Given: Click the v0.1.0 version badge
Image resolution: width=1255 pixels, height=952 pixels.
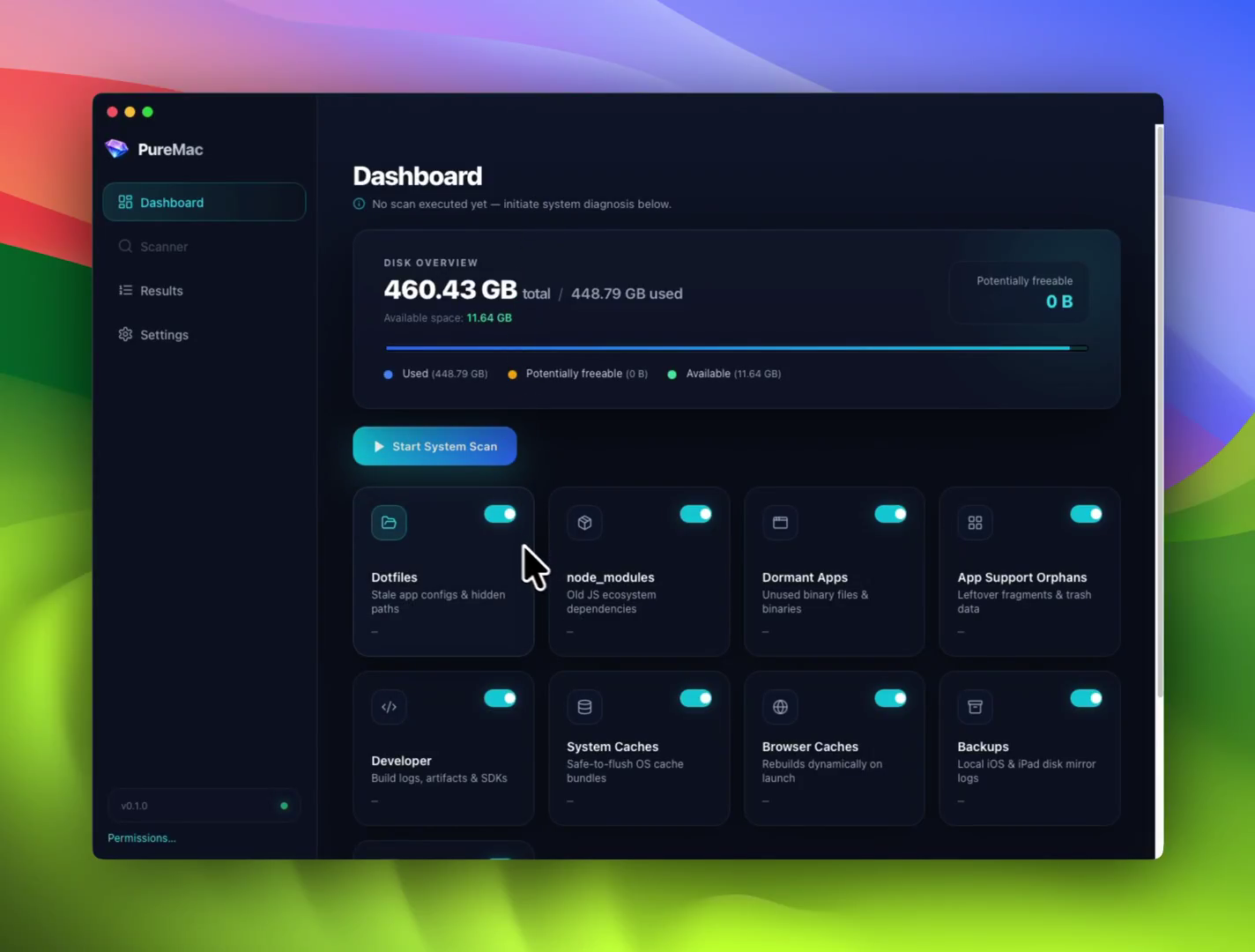Looking at the screenshot, I should 204,806.
